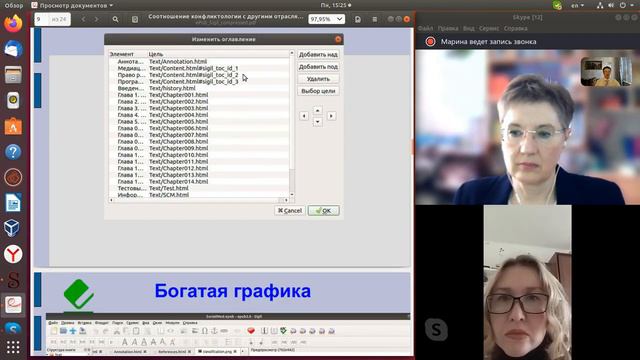Viewport: 640px width, 360px height.
Task: Open volume control in system tray
Action: point(611,5)
